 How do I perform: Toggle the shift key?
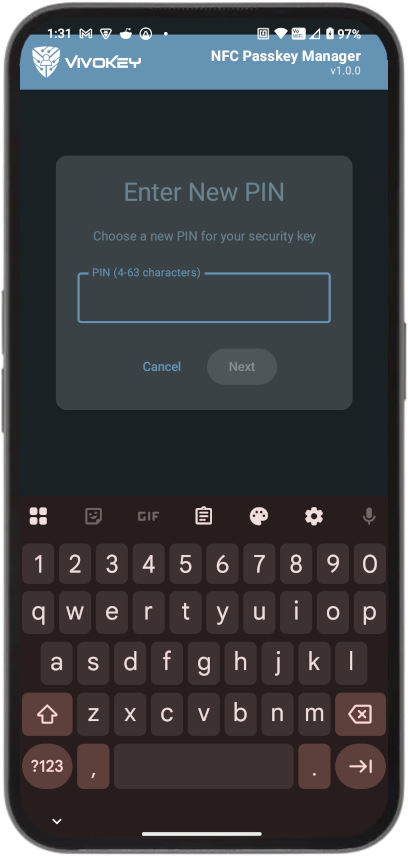coord(47,714)
